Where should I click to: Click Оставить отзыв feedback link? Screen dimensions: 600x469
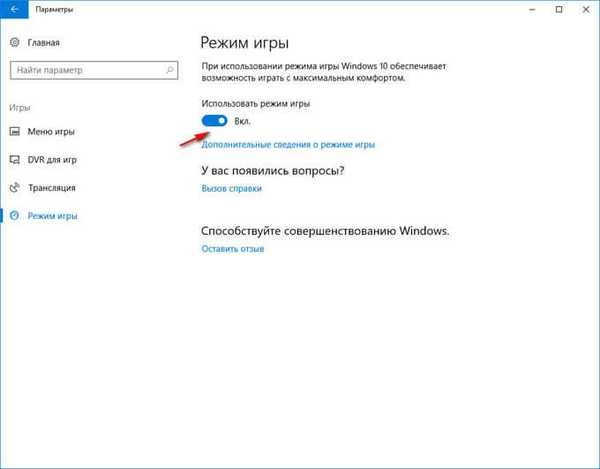coord(233,249)
